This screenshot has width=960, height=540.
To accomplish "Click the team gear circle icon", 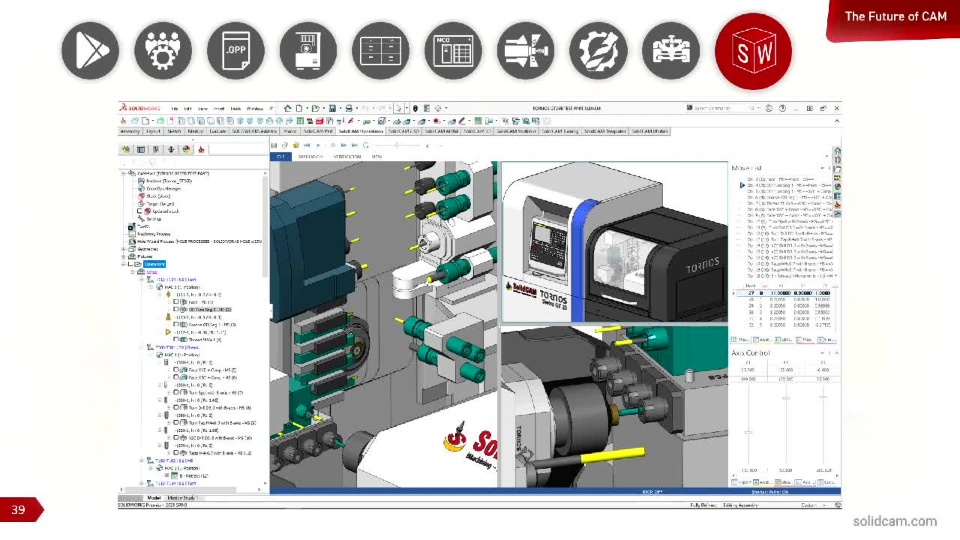I will (x=163, y=50).
